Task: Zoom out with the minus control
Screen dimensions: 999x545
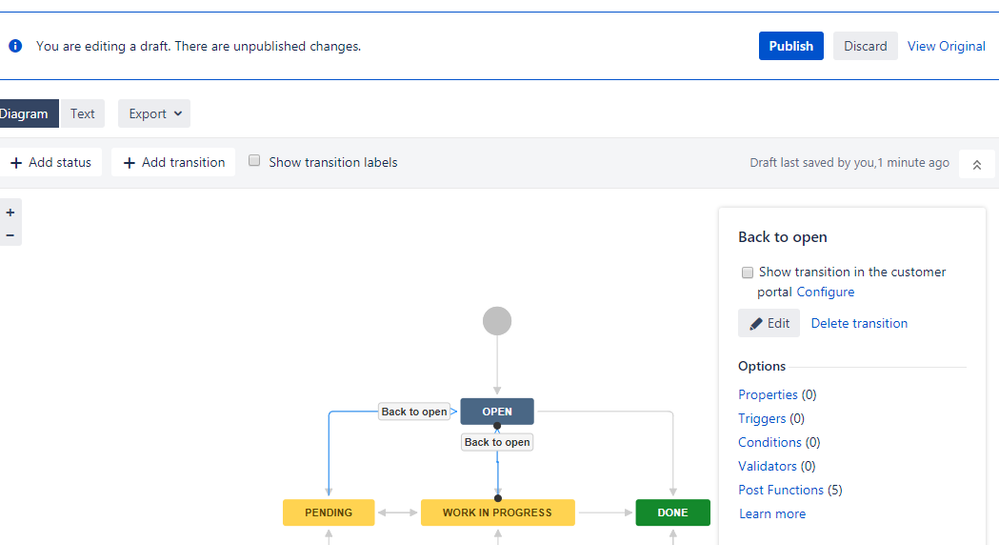Action: tap(10, 235)
